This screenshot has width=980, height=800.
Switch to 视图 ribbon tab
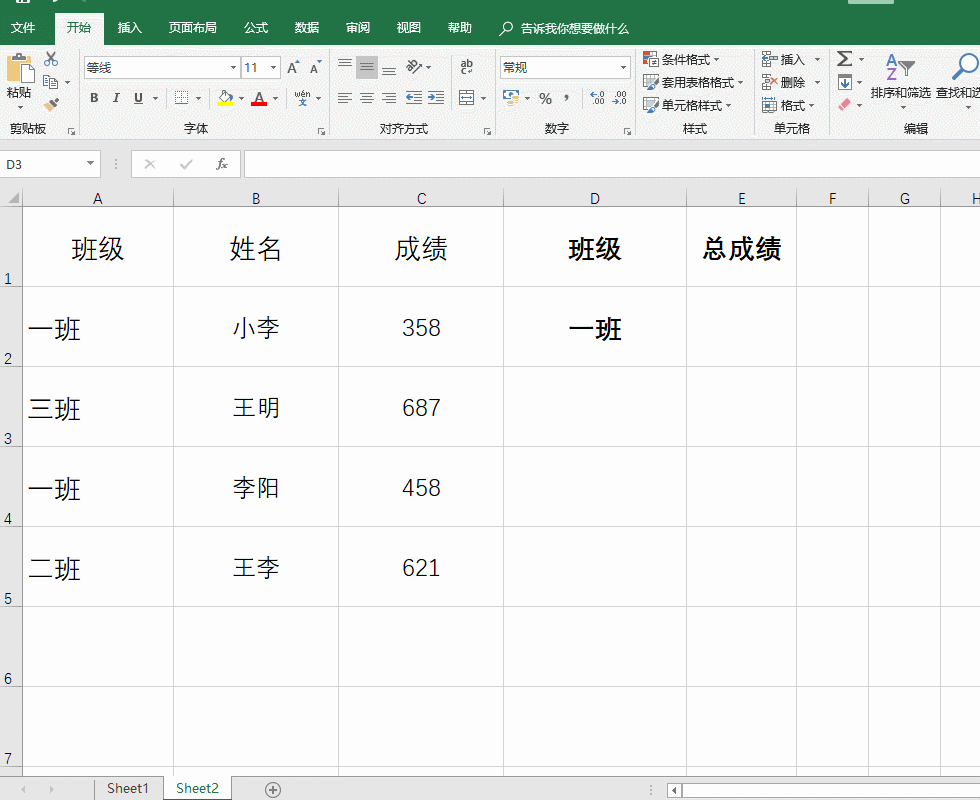click(408, 28)
